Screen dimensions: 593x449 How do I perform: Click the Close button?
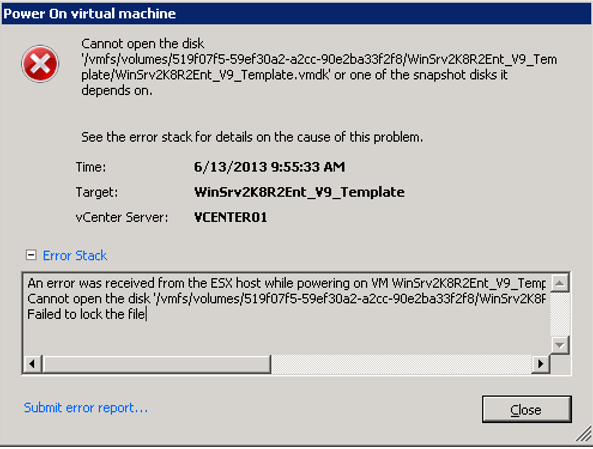tap(526, 410)
